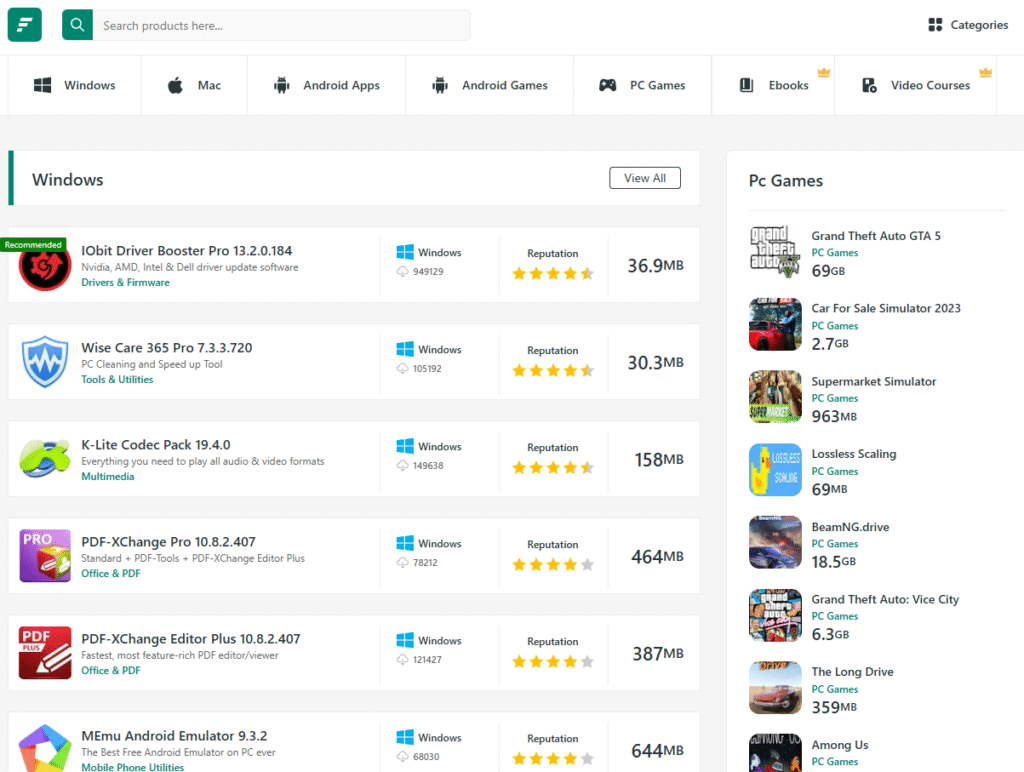Image resolution: width=1024 pixels, height=772 pixels.
Task: Click the View All button for Windows
Action: [x=645, y=178]
